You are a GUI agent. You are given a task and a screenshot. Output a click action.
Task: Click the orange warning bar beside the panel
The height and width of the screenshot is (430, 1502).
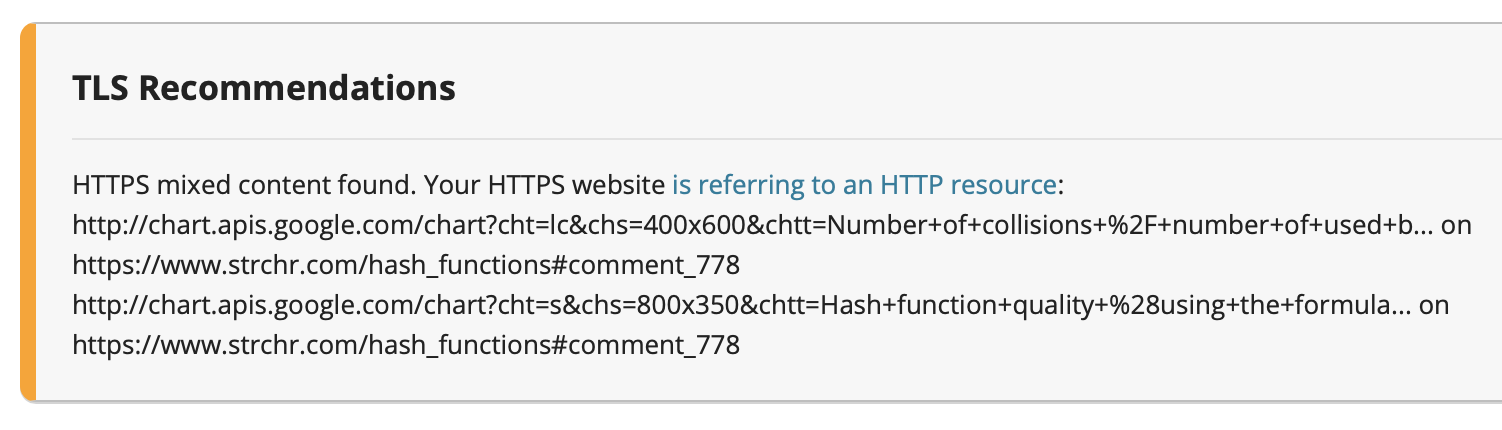28,212
